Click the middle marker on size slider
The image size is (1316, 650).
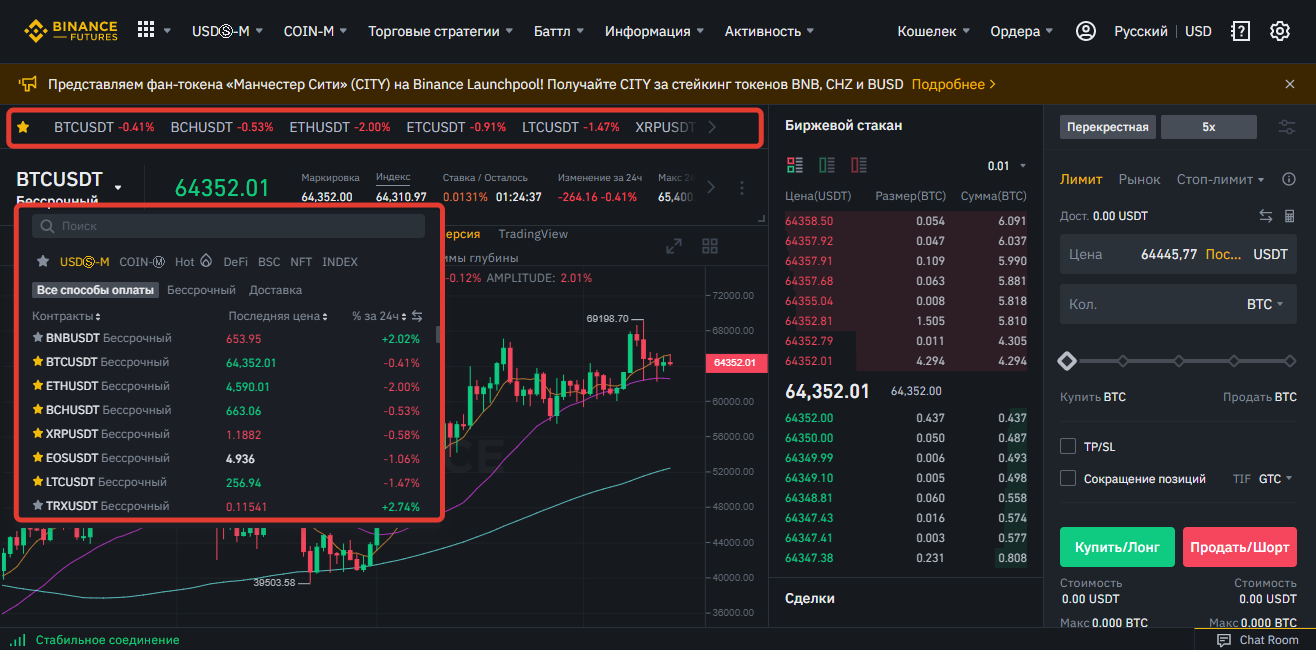coord(1179,360)
